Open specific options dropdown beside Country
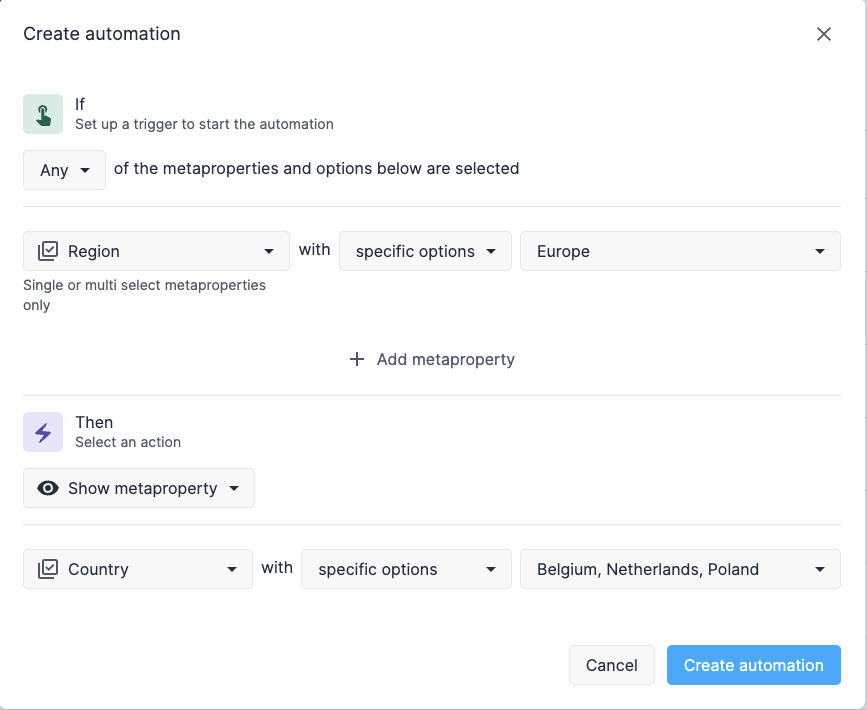Screen dimensions: 867x710 point(406,569)
